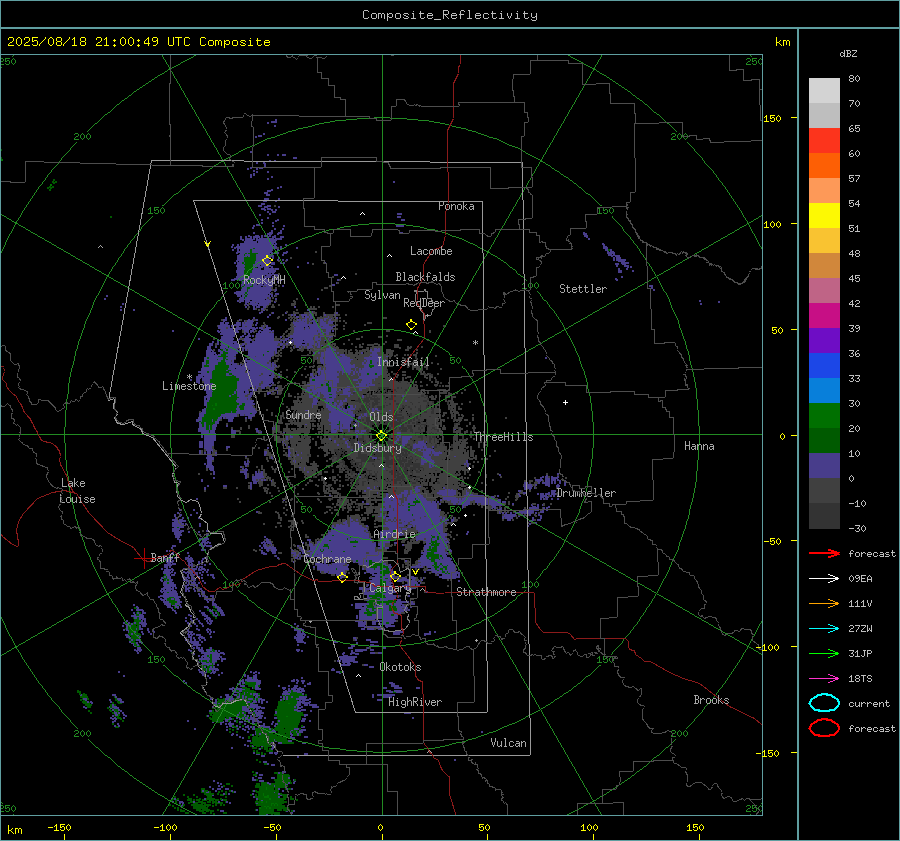Click the Hanna city label
The width and height of the screenshot is (900, 841).
(699, 446)
